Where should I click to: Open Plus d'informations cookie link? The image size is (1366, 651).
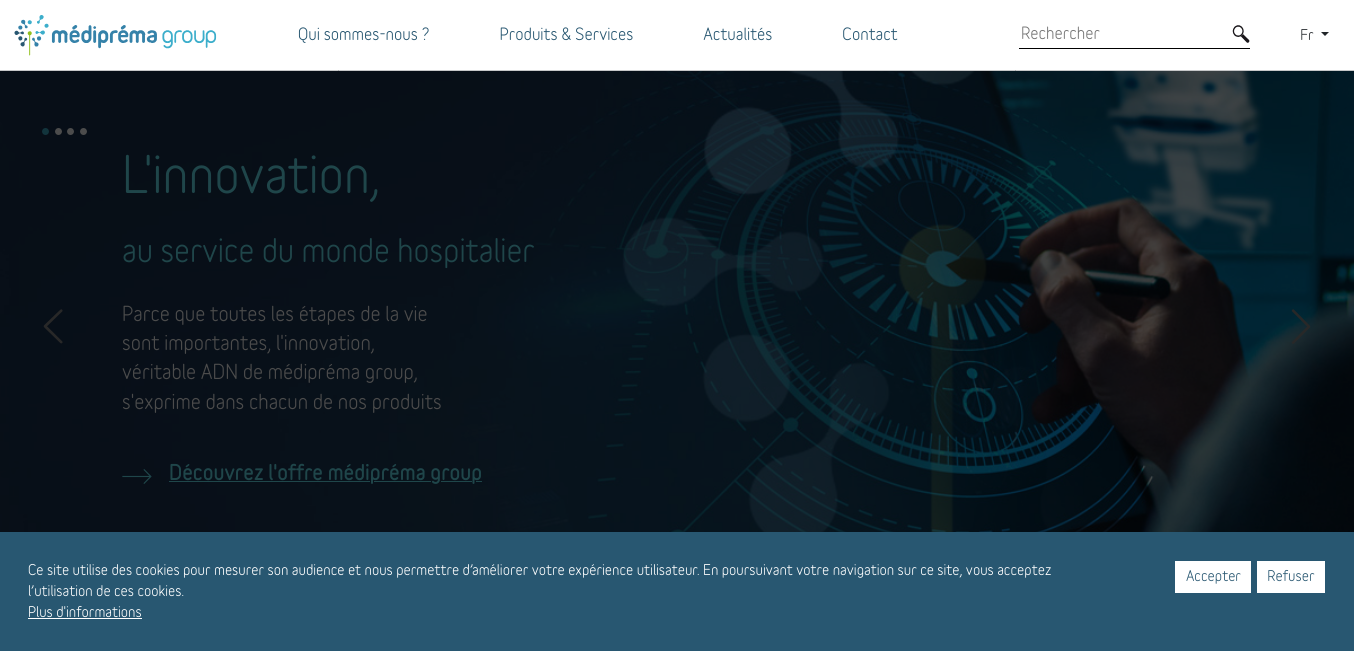[85, 612]
